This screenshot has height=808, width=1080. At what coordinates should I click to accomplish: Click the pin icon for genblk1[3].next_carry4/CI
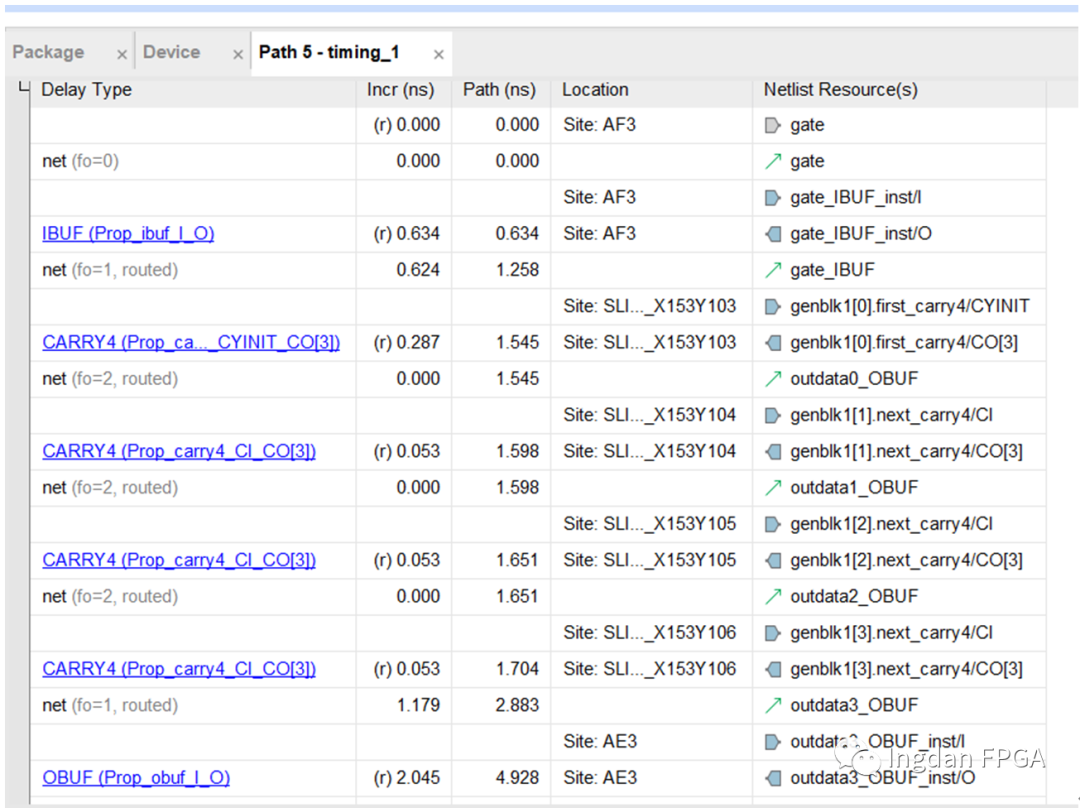[772, 633]
